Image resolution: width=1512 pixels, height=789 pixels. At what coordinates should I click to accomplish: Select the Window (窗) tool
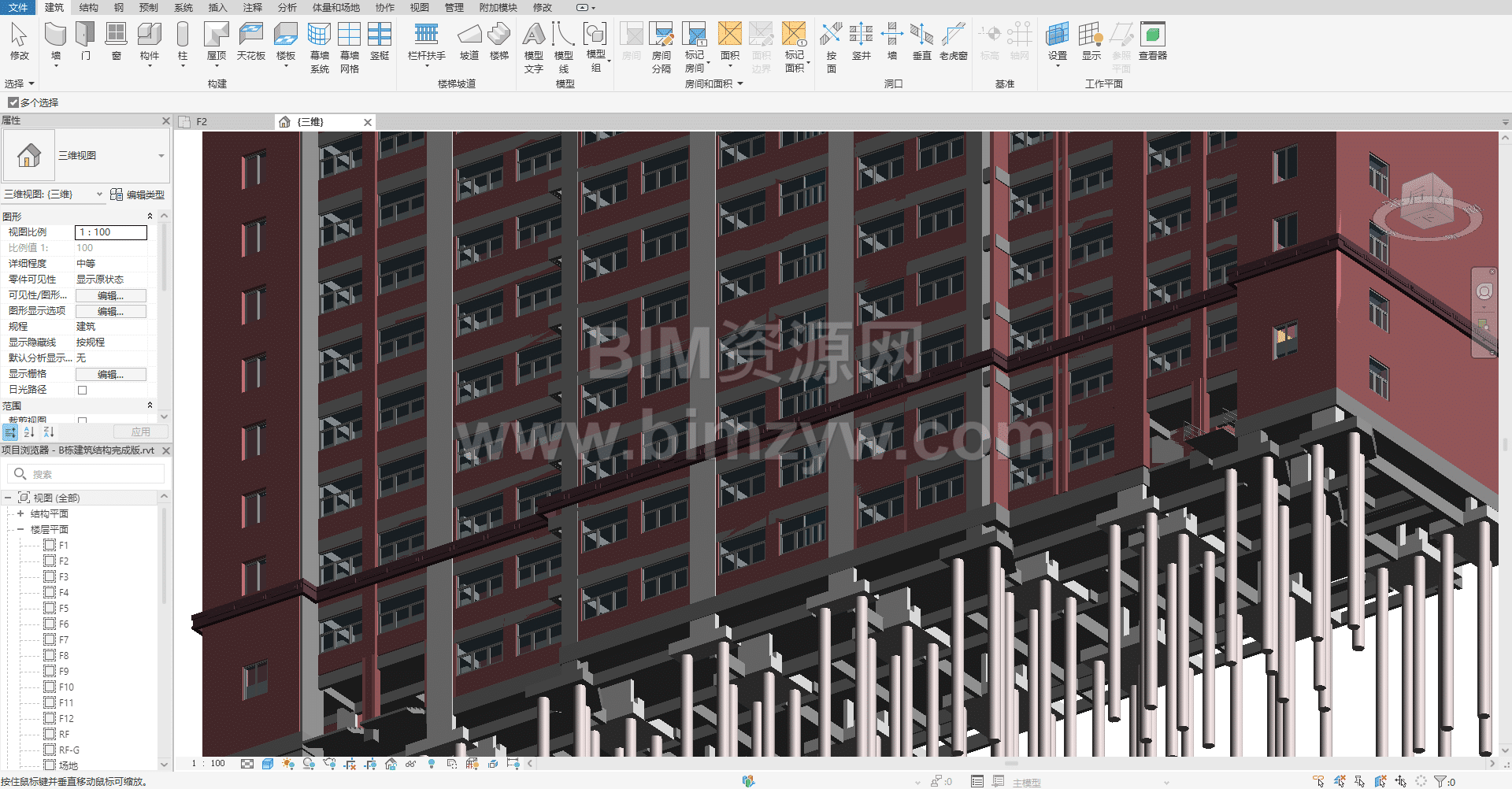click(x=117, y=42)
